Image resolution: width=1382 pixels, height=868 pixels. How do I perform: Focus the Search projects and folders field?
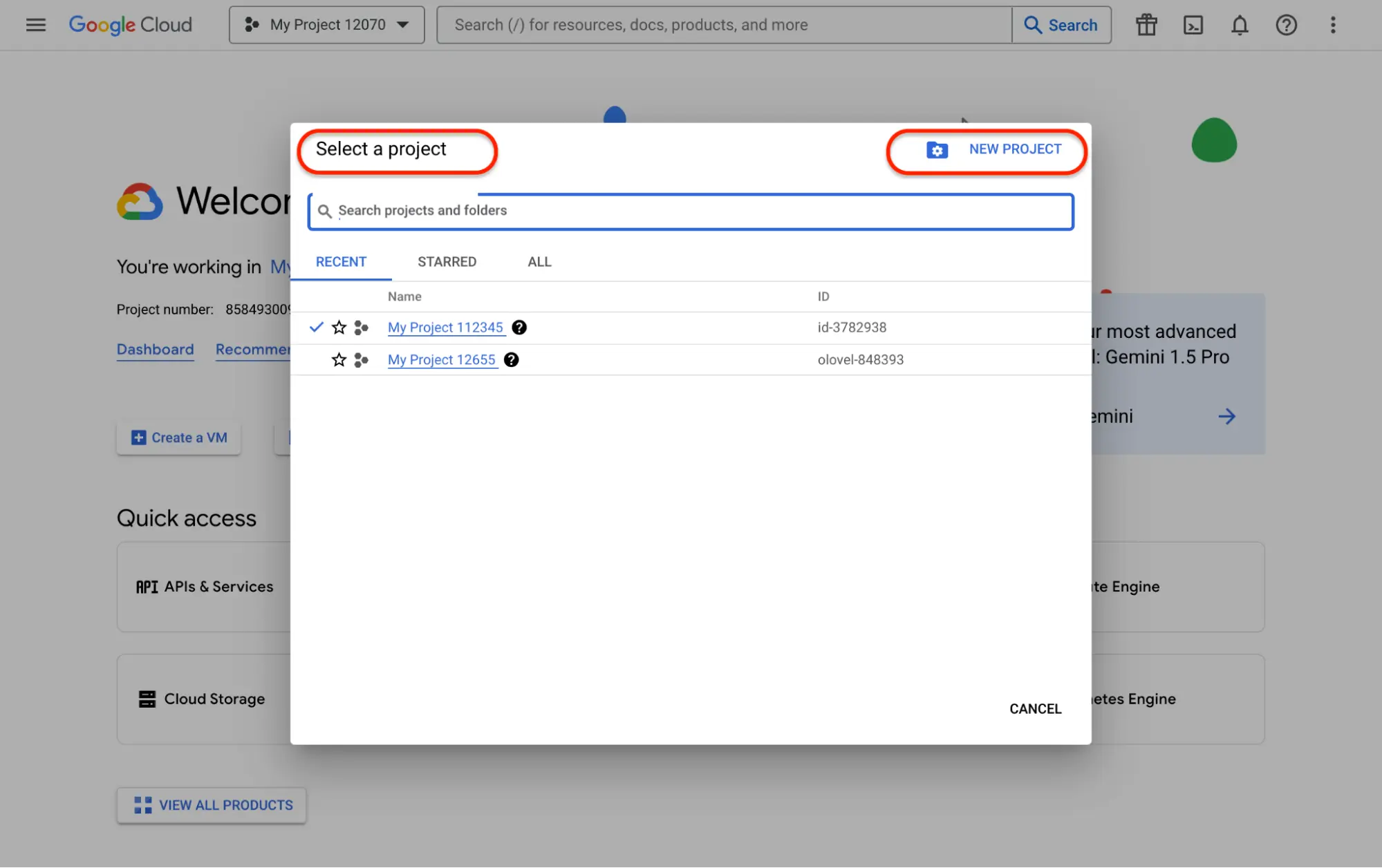(x=691, y=211)
